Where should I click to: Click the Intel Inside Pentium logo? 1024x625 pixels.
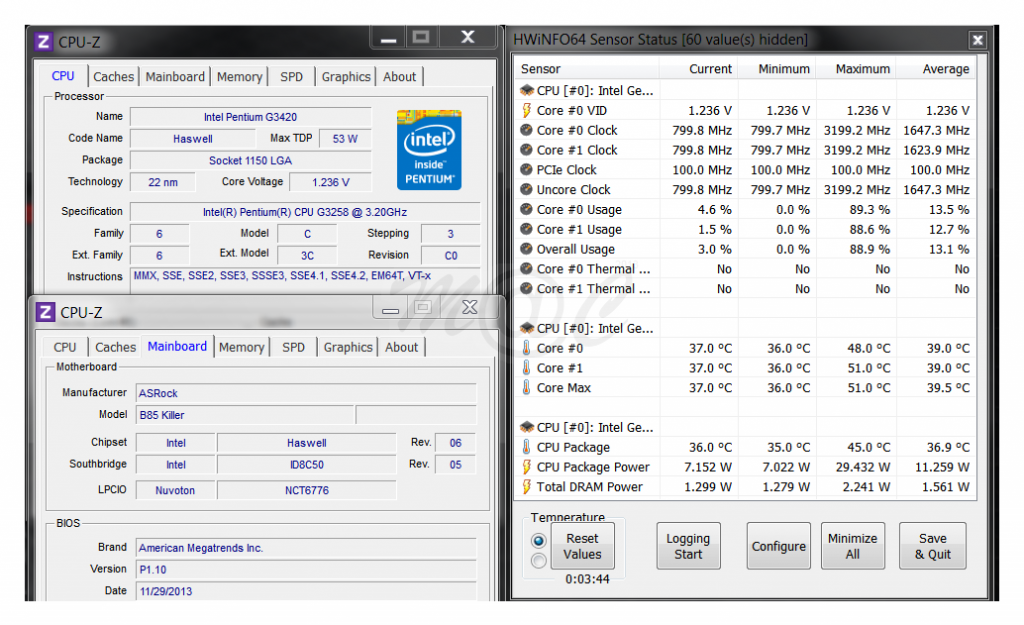[429, 149]
